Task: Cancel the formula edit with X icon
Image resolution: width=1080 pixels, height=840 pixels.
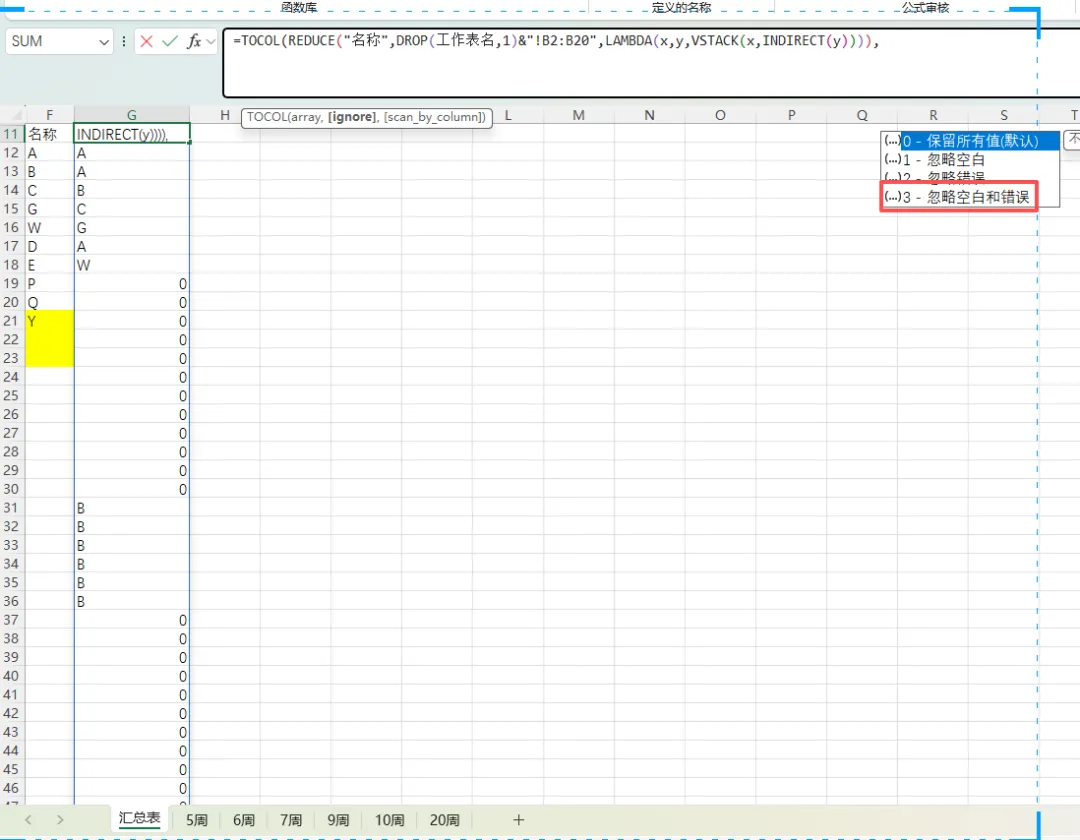Action: (x=146, y=41)
